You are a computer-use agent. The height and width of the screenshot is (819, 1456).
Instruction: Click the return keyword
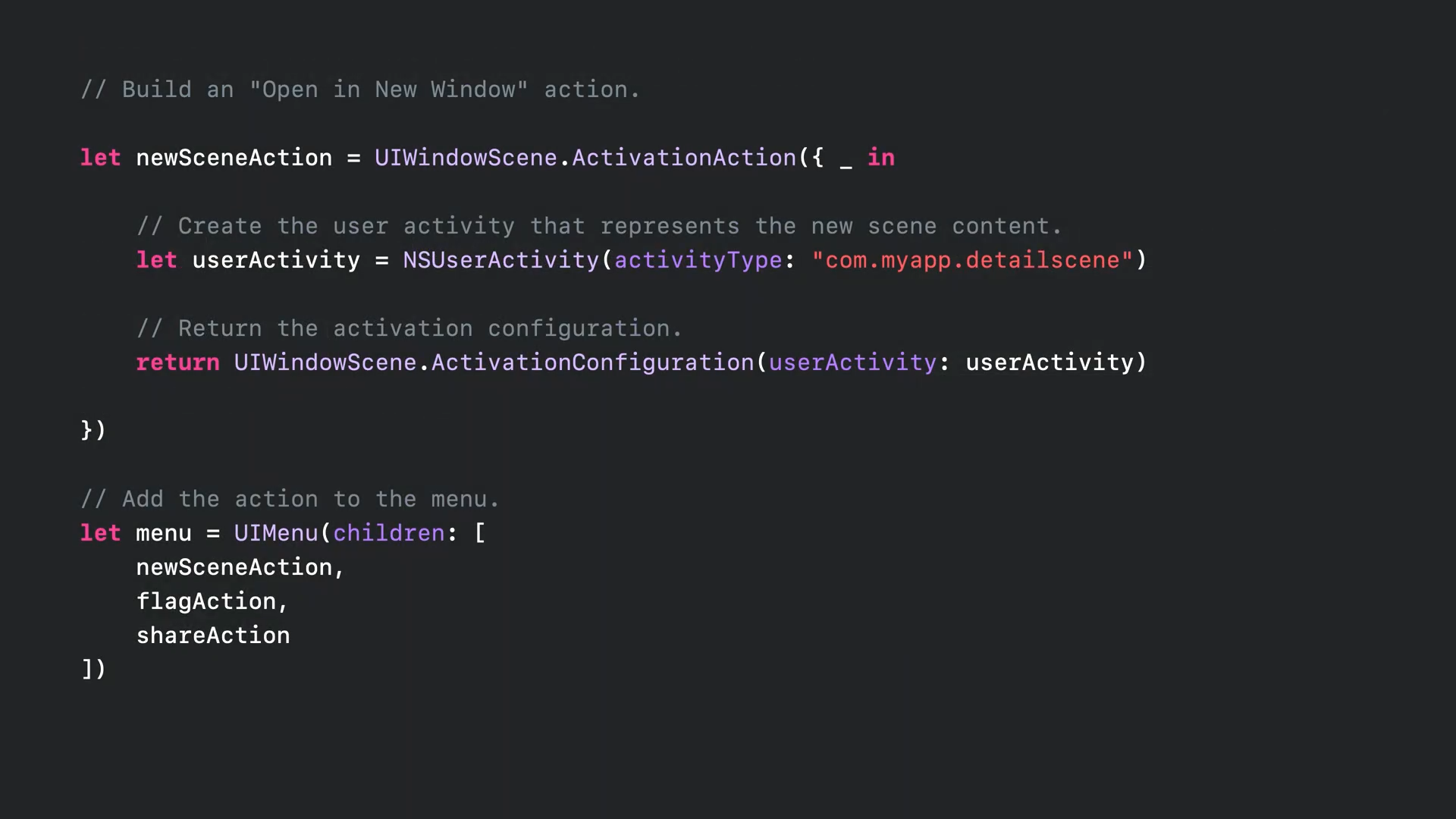[x=177, y=362]
